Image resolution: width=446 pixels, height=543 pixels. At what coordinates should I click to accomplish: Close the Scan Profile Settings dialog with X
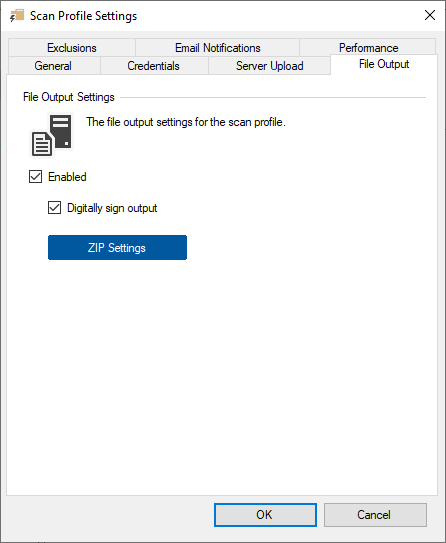pyautogui.click(x=430, y=15)
